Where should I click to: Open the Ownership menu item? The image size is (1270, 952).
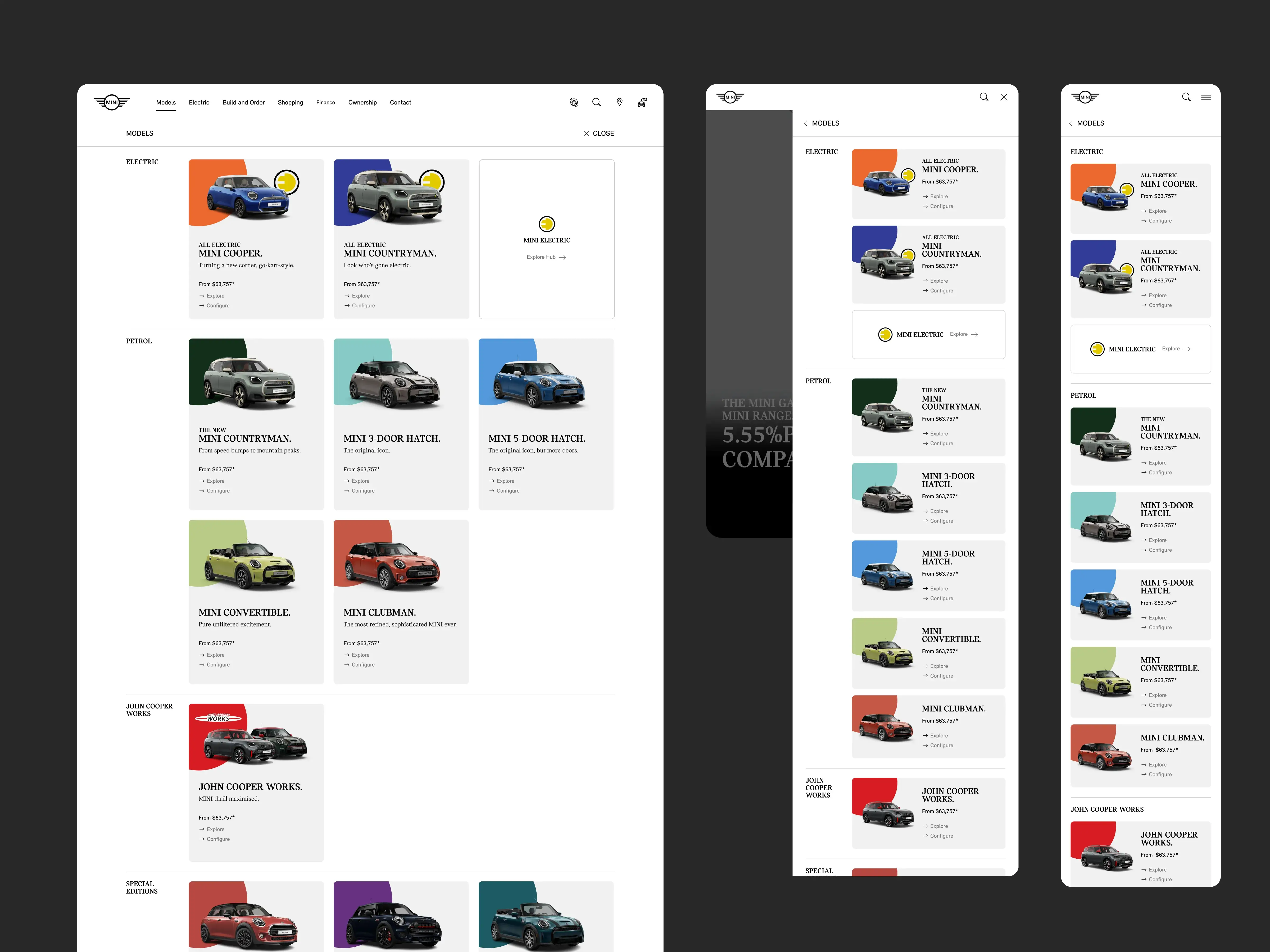coord(362,103)
